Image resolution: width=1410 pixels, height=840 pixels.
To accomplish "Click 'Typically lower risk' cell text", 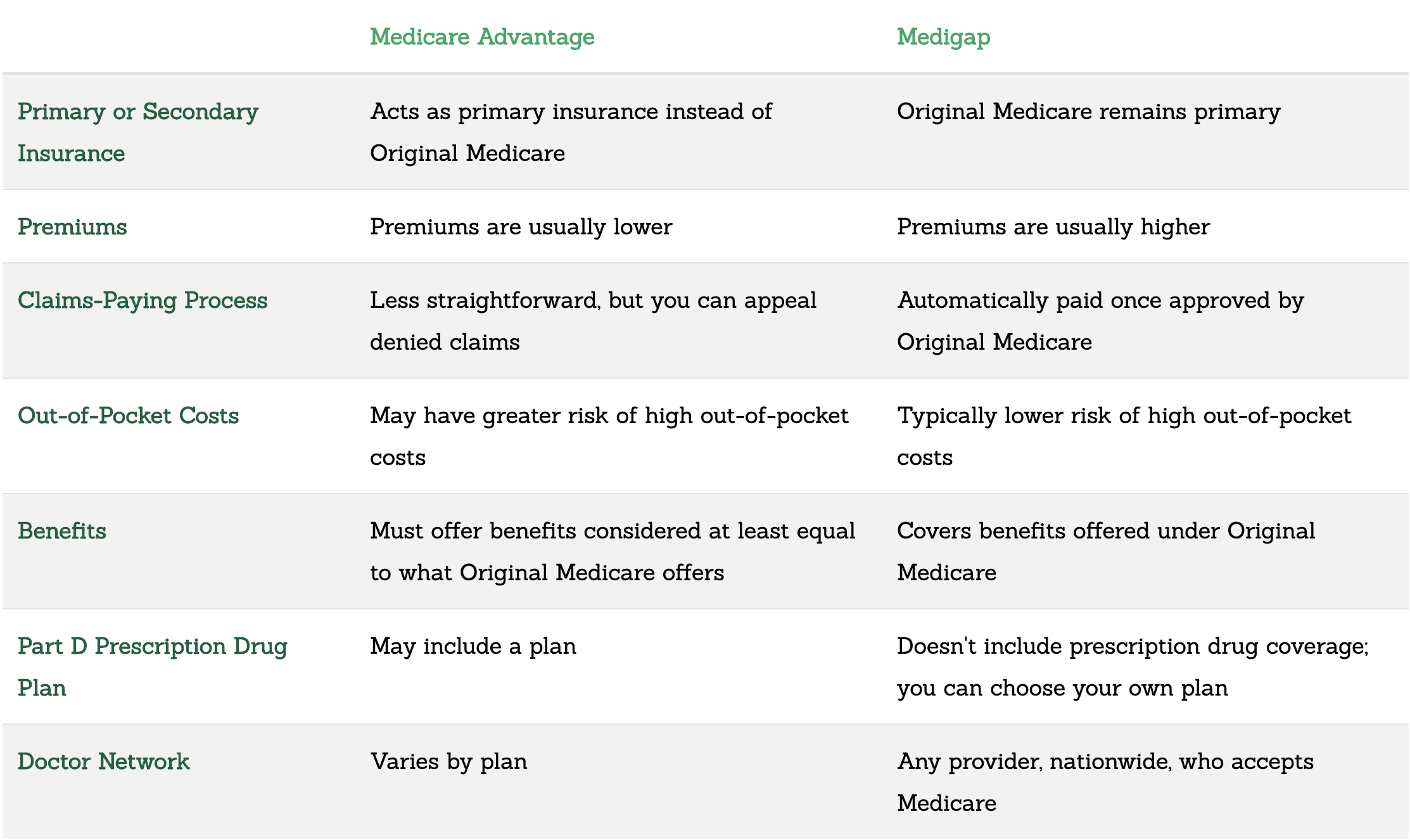I will 1124,436.
